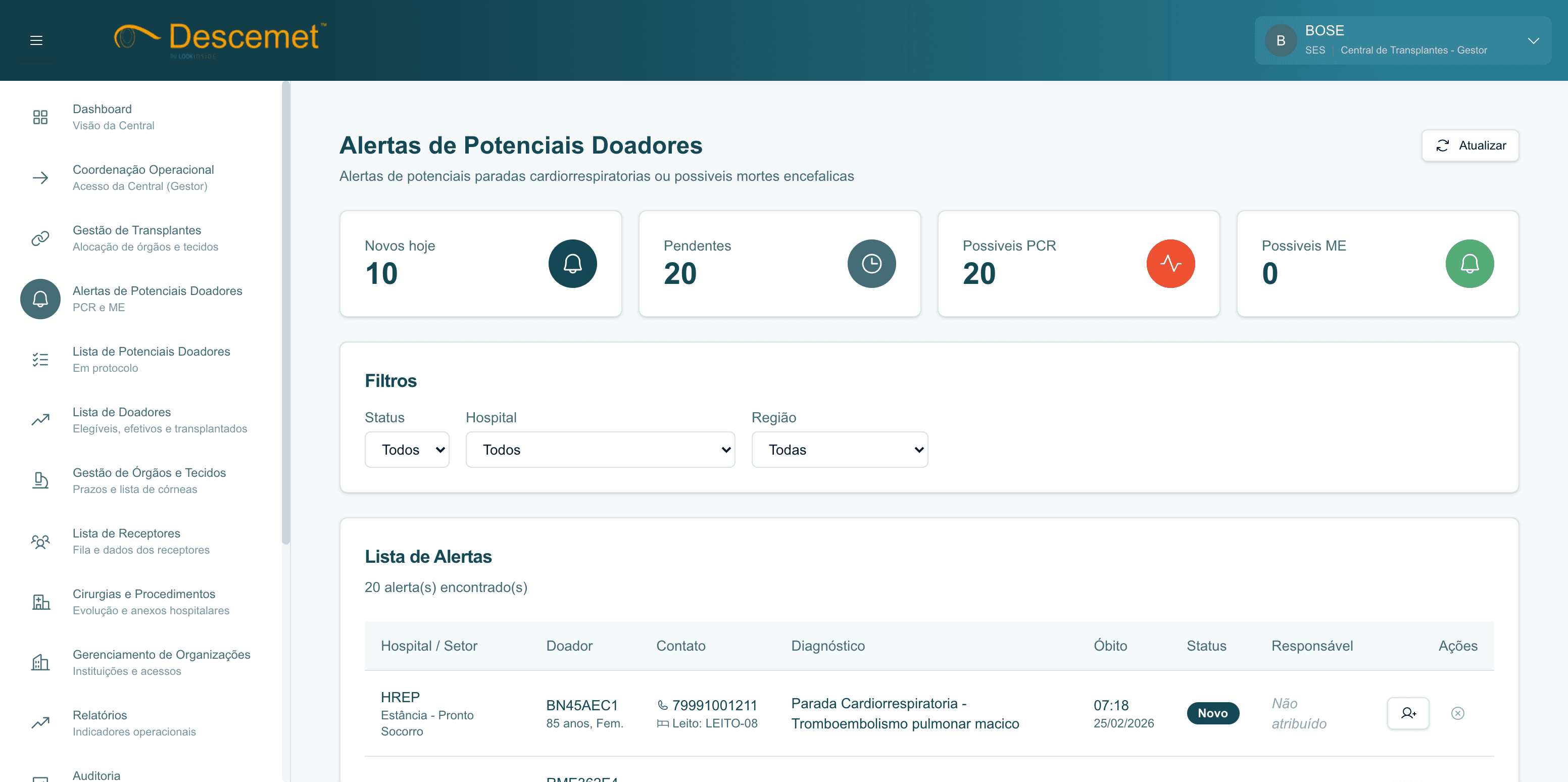Expand the BOSE profile chevron menu
Screen dimensions: 1568x782
1533,40
